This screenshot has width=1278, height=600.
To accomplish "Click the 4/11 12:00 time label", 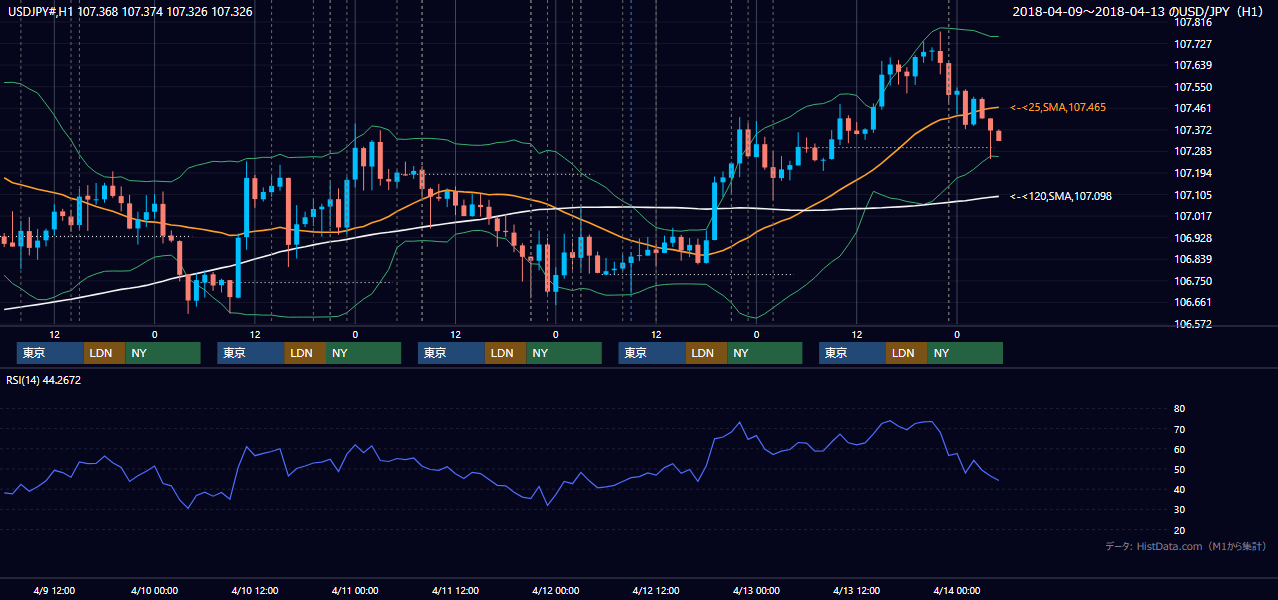I will (456, 590).
